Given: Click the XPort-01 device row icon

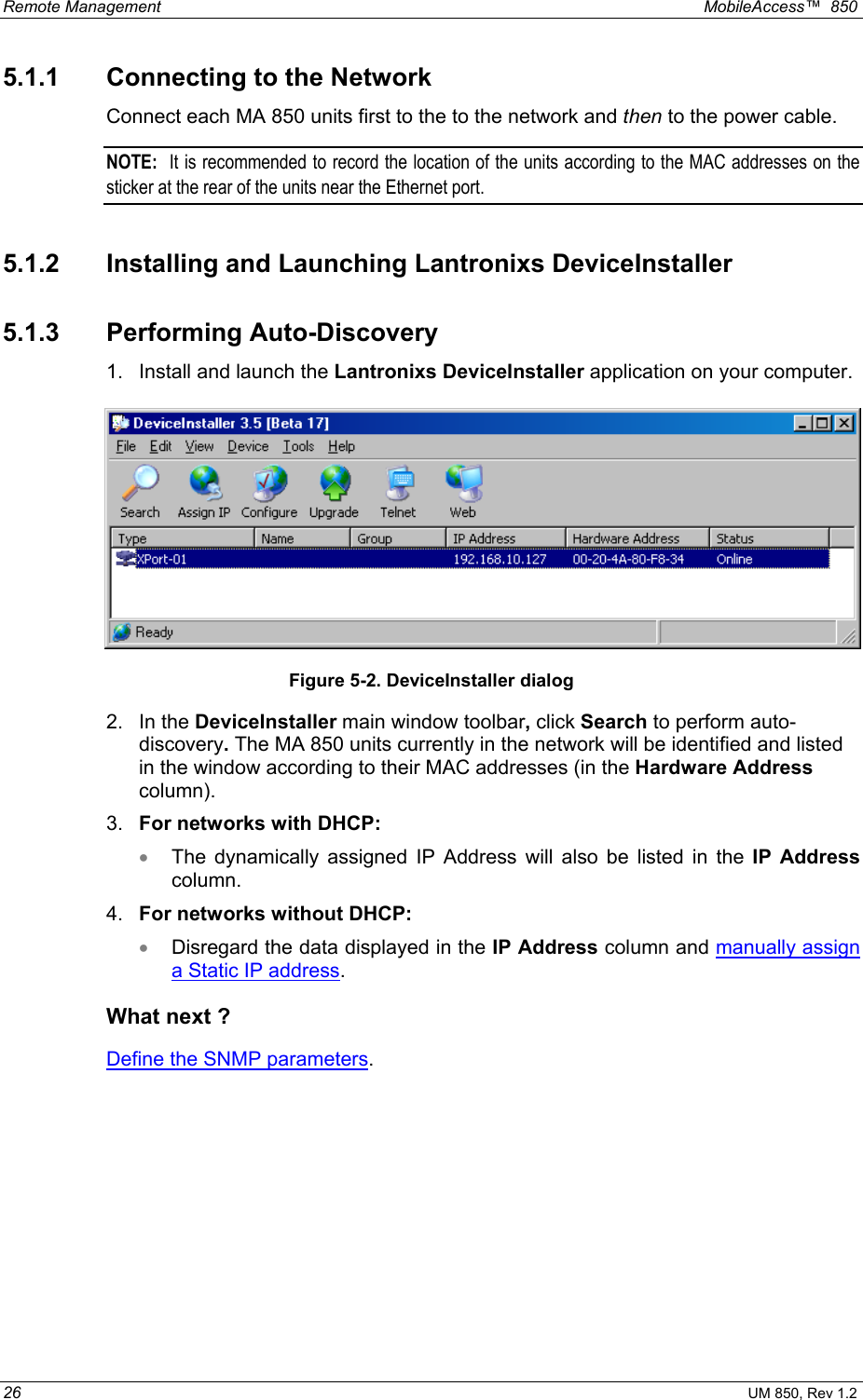Looking at the screenshot, I should coord(126,559).
